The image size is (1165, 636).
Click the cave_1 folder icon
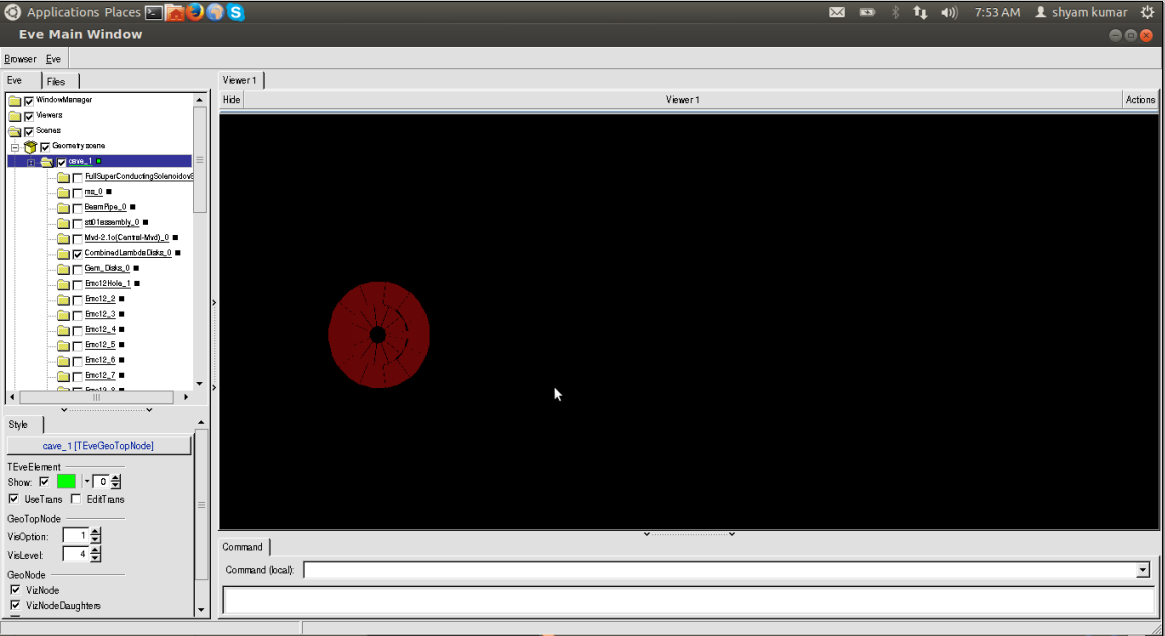pyautogui.click(x=46, y=162)
